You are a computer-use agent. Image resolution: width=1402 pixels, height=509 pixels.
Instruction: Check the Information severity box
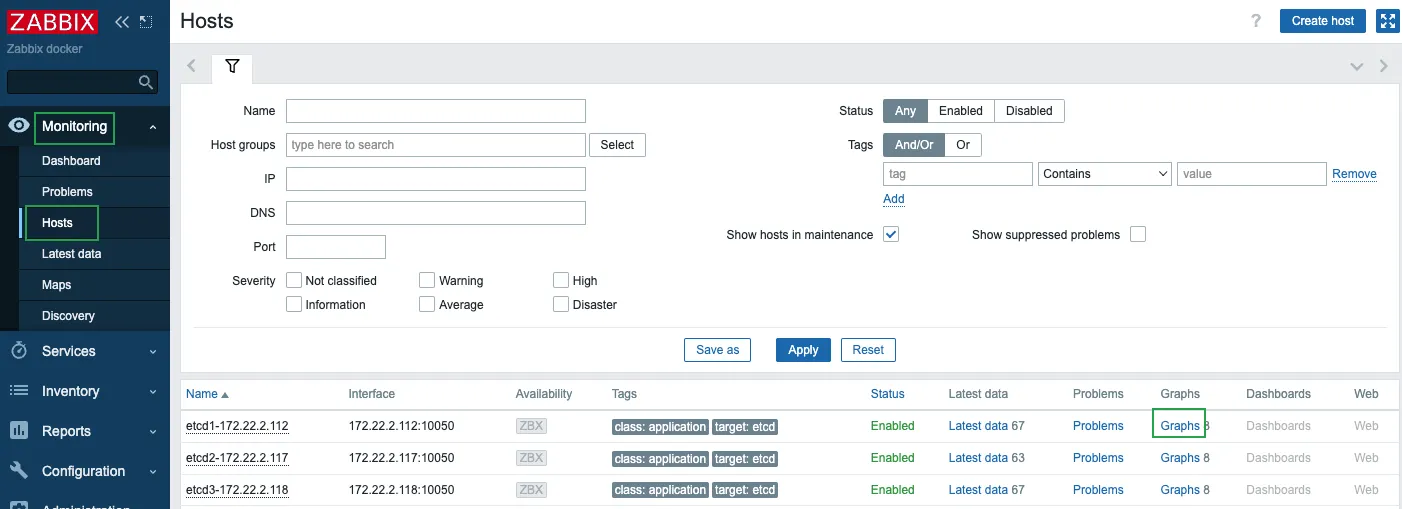coord(294,304)
